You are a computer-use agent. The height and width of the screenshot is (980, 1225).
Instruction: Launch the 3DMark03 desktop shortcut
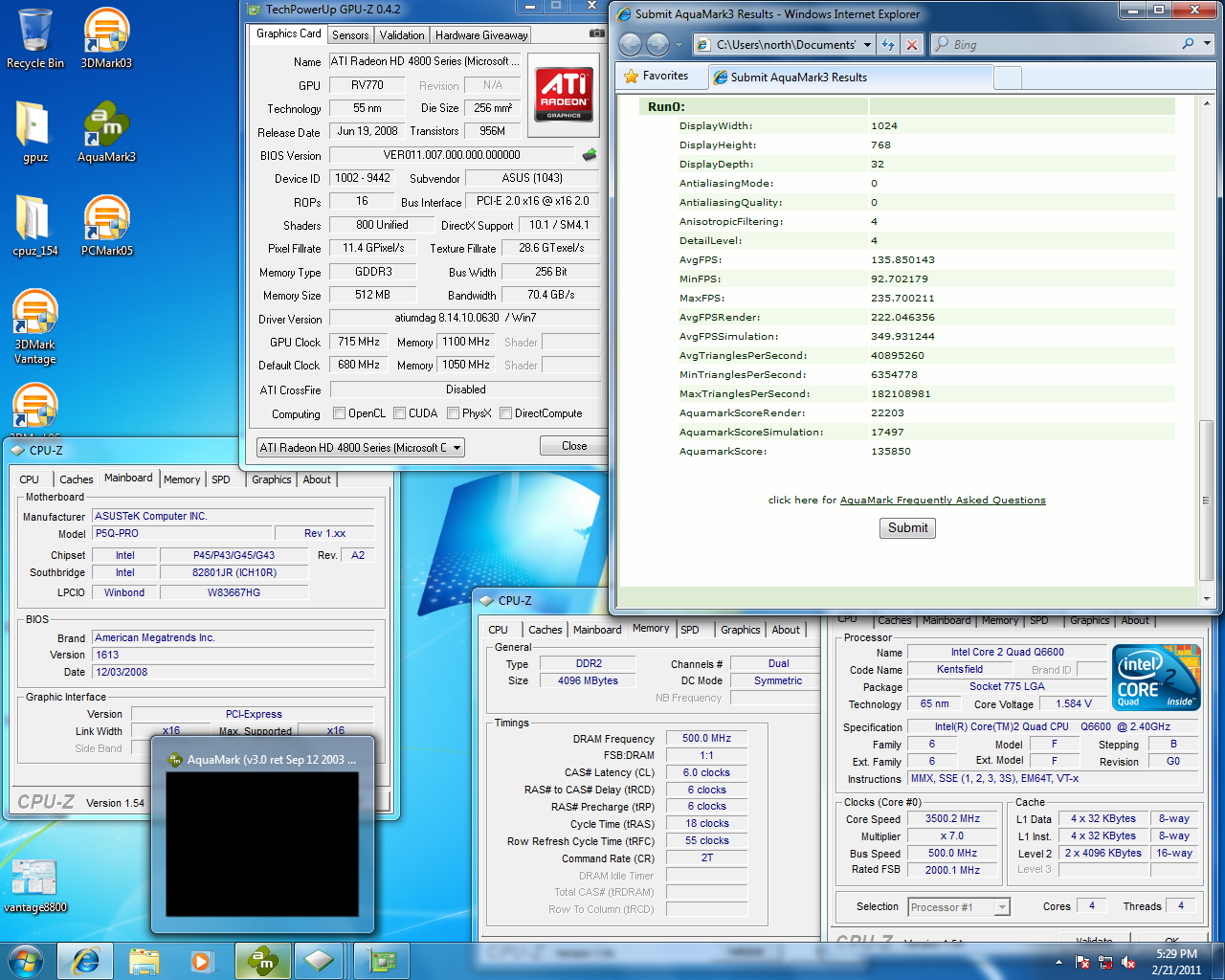click(106, 38)
